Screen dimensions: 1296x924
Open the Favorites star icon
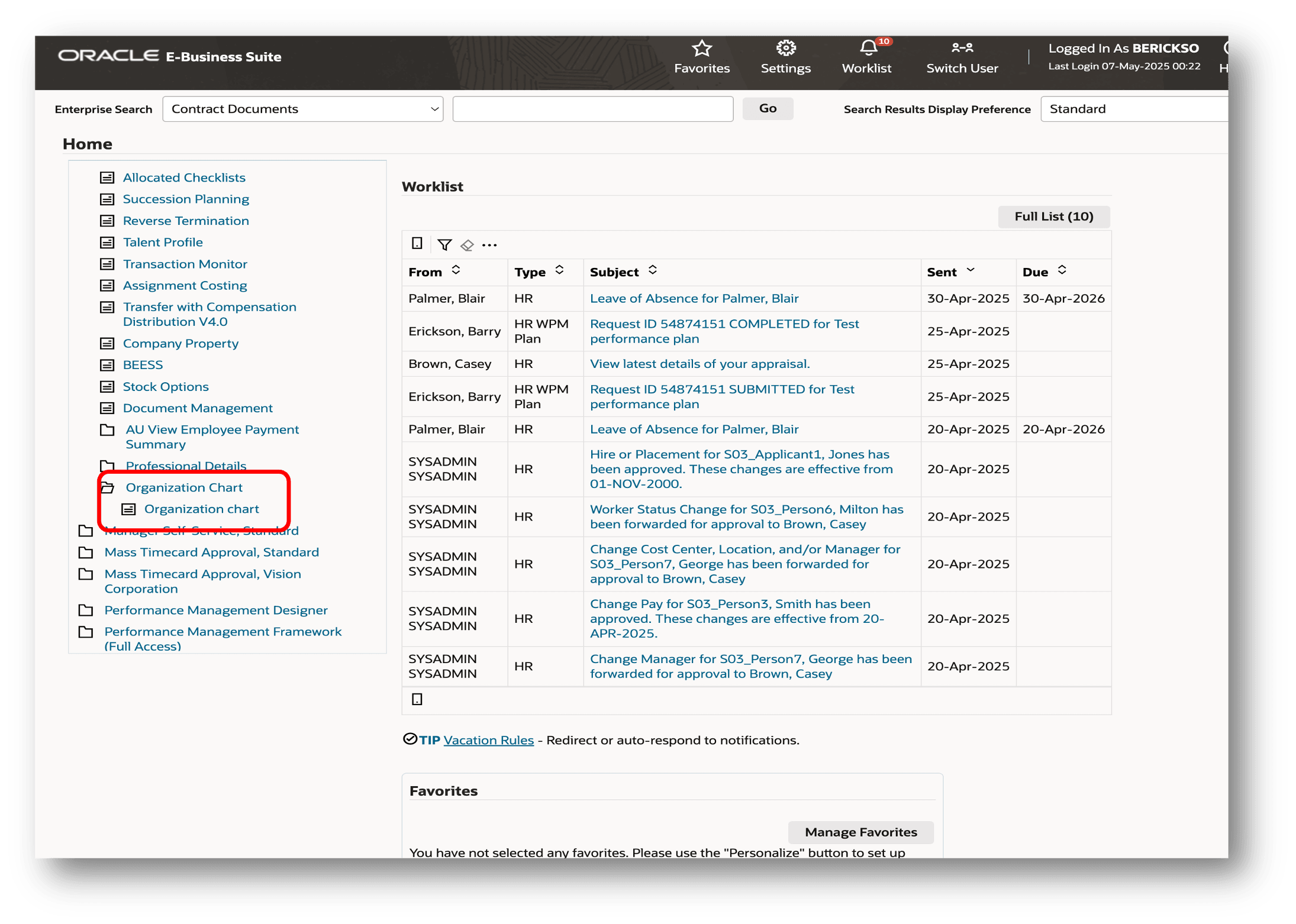pos(701,49)
